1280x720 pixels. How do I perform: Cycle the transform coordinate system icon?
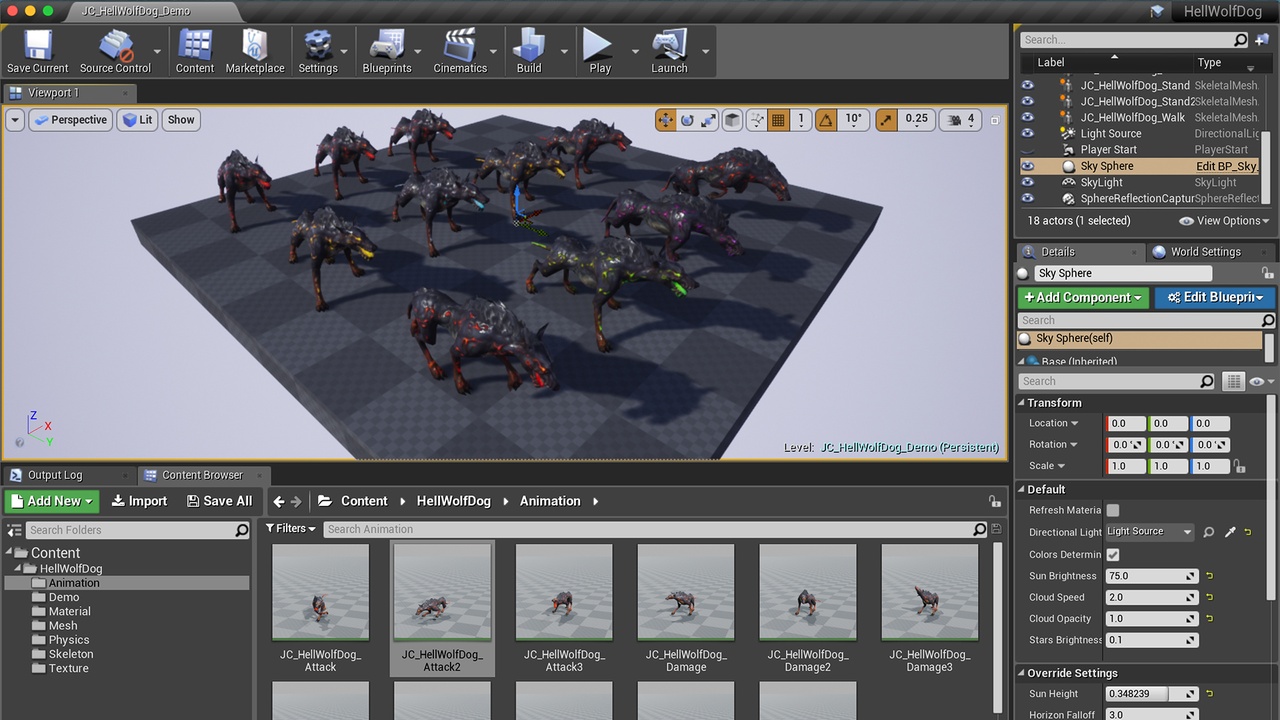[x=732, y=120]
